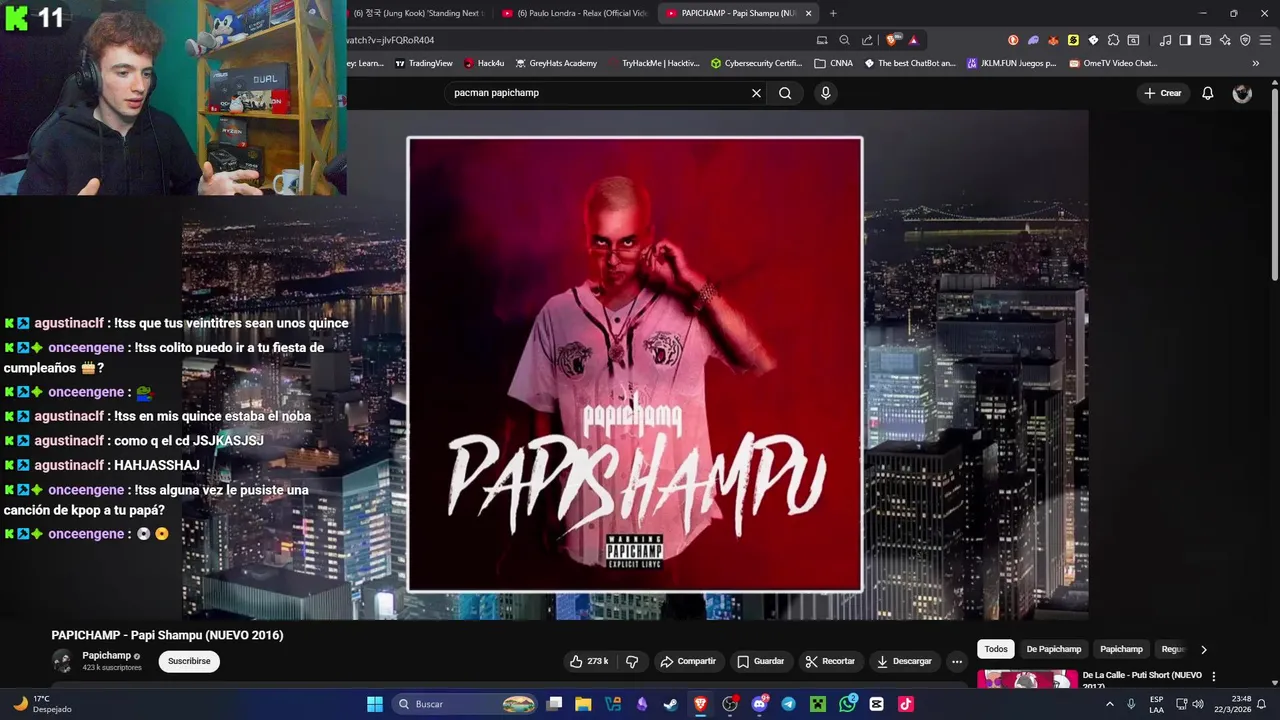Dislike the video with thumbs down
Image resolution: width=1280 pixels, height=720 pixels.
coord(632,661)
